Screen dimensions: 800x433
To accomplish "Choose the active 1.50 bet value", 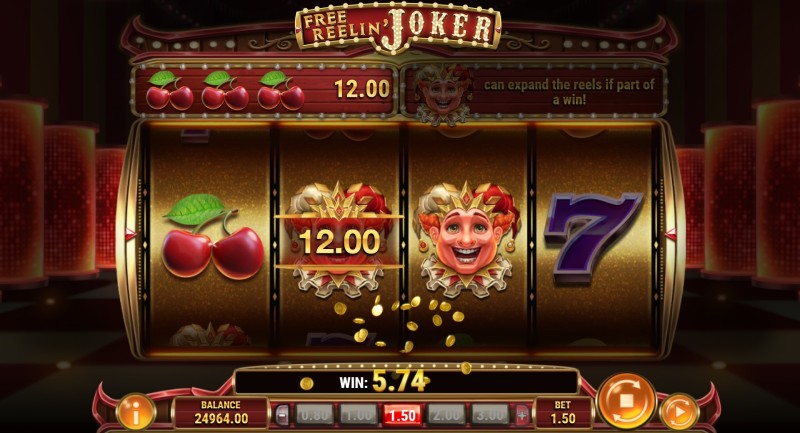I will coord(402,415).
